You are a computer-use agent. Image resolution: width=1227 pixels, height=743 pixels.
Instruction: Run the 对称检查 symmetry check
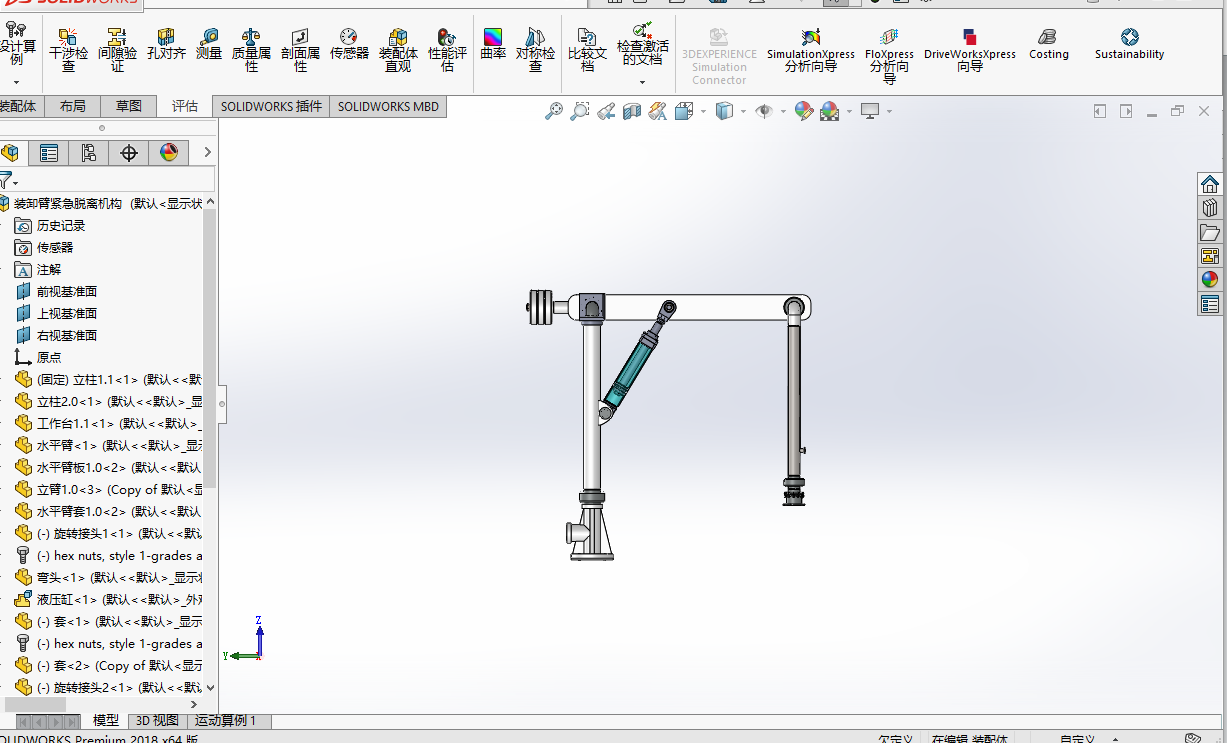pyautogui.click(x=535, y=50)
